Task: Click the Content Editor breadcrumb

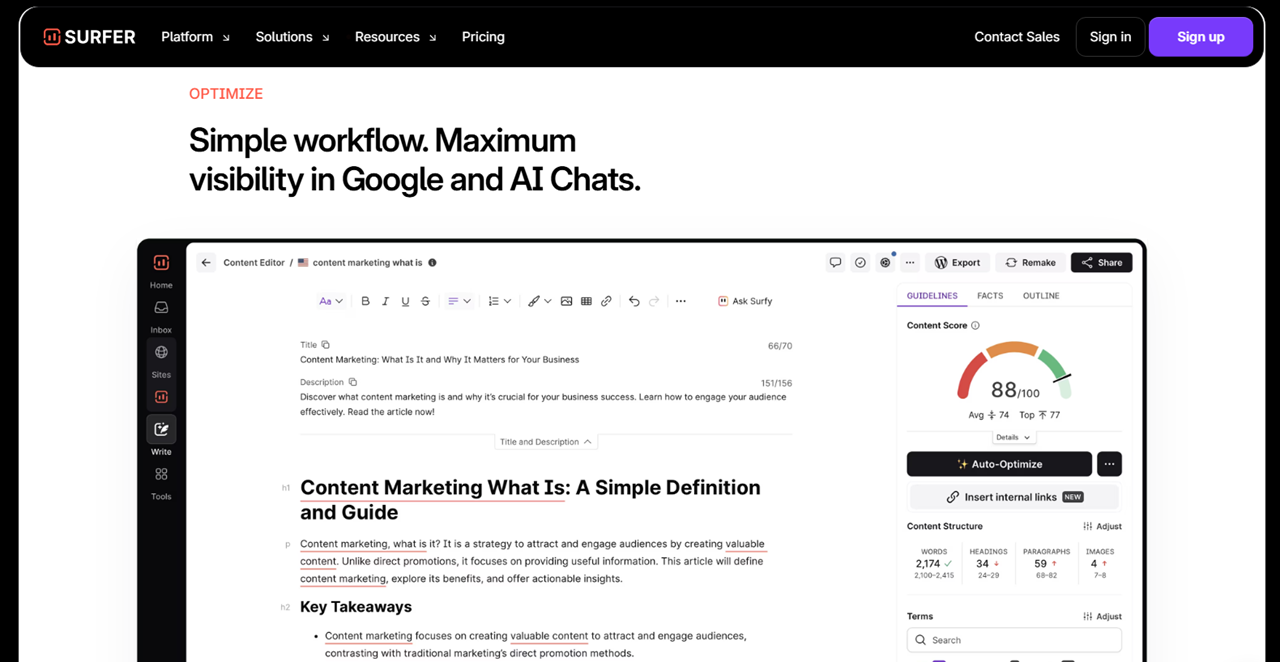Action: (254, 263)
